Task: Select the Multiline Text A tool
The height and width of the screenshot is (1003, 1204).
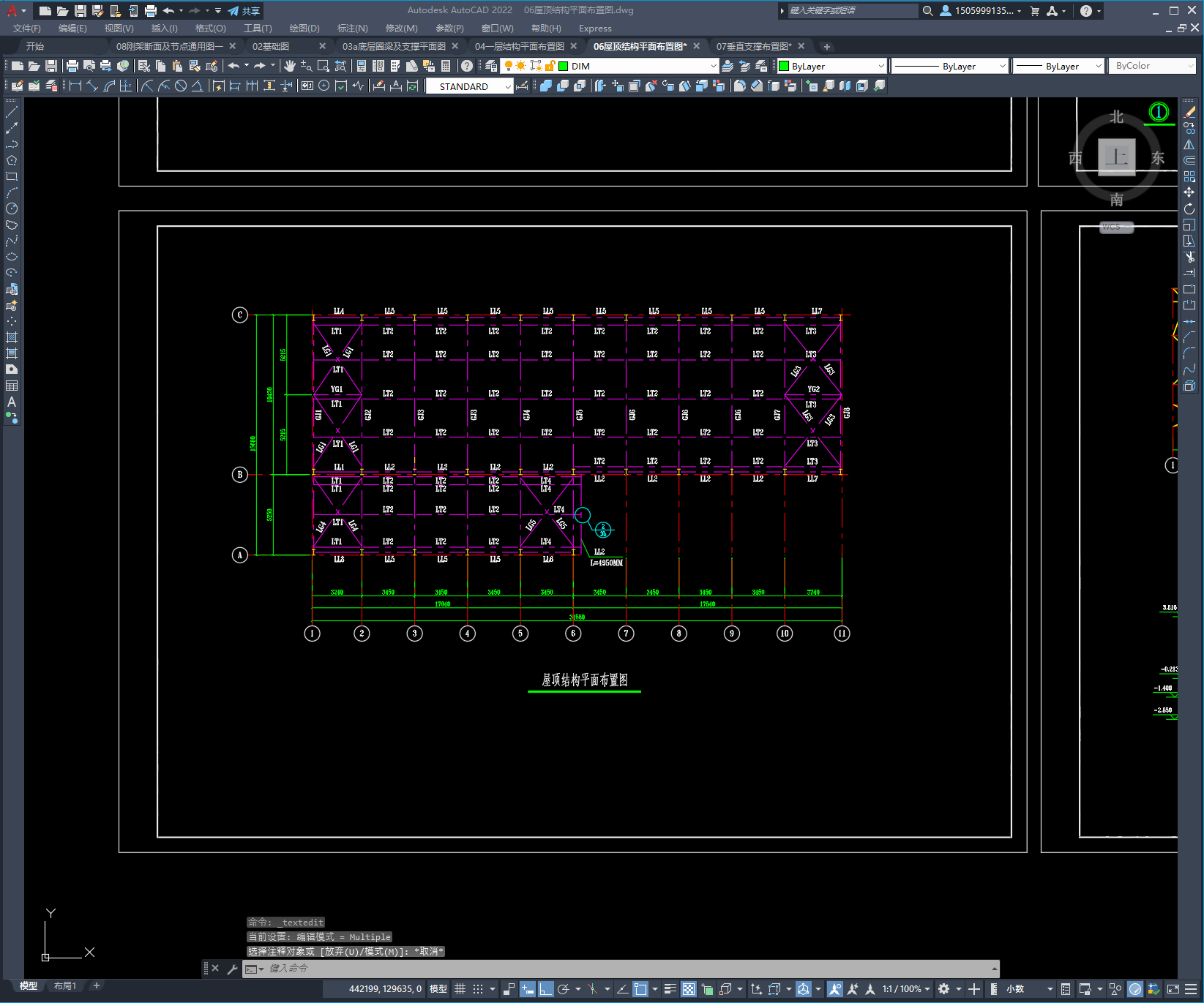Action: pos(12,402)
